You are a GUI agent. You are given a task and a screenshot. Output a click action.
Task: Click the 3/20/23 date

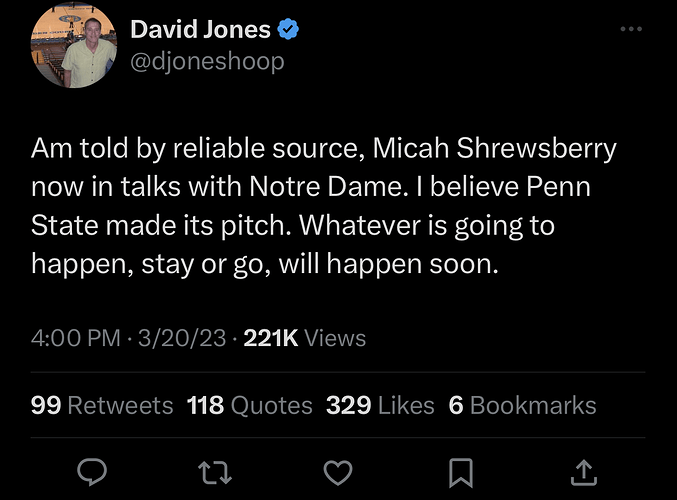tap(184, 339)
